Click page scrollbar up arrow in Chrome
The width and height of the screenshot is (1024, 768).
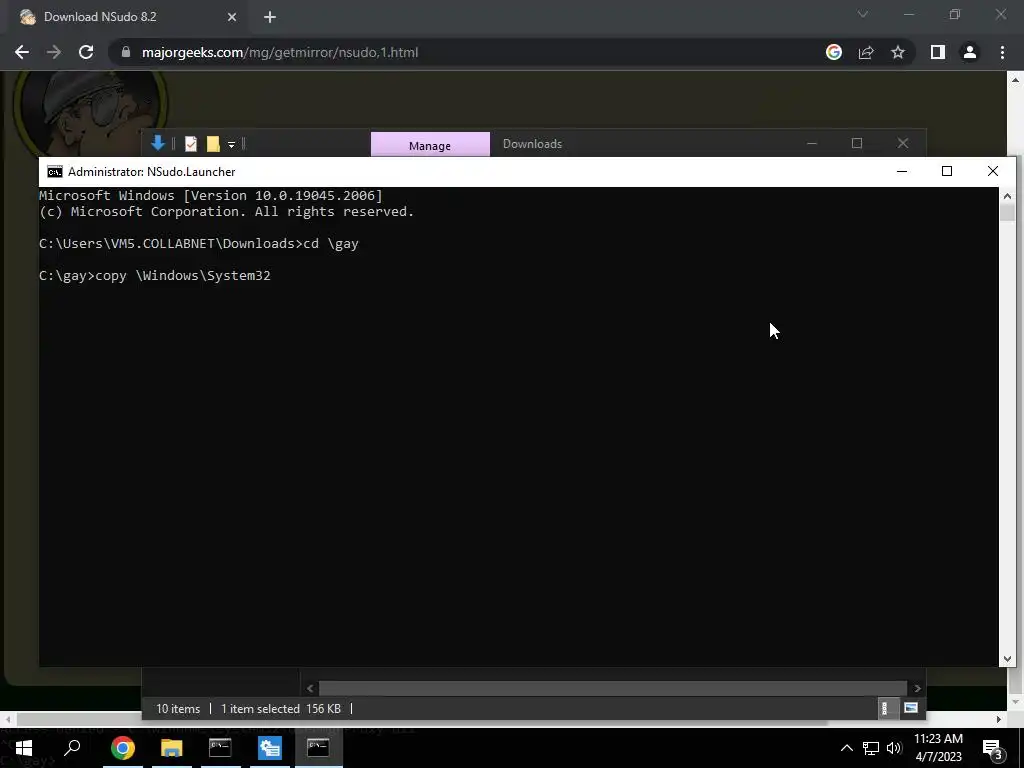(1016, 80)
